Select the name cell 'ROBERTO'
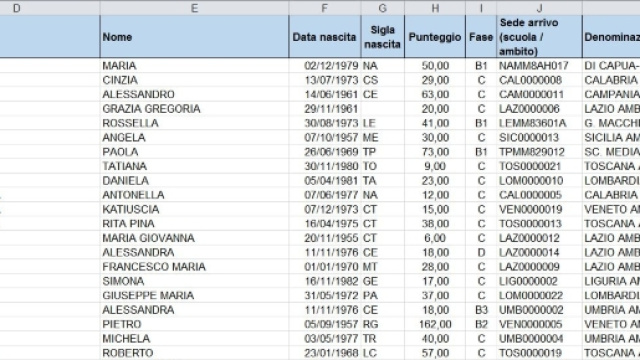640x360 pixels. [x=194, y=353]
